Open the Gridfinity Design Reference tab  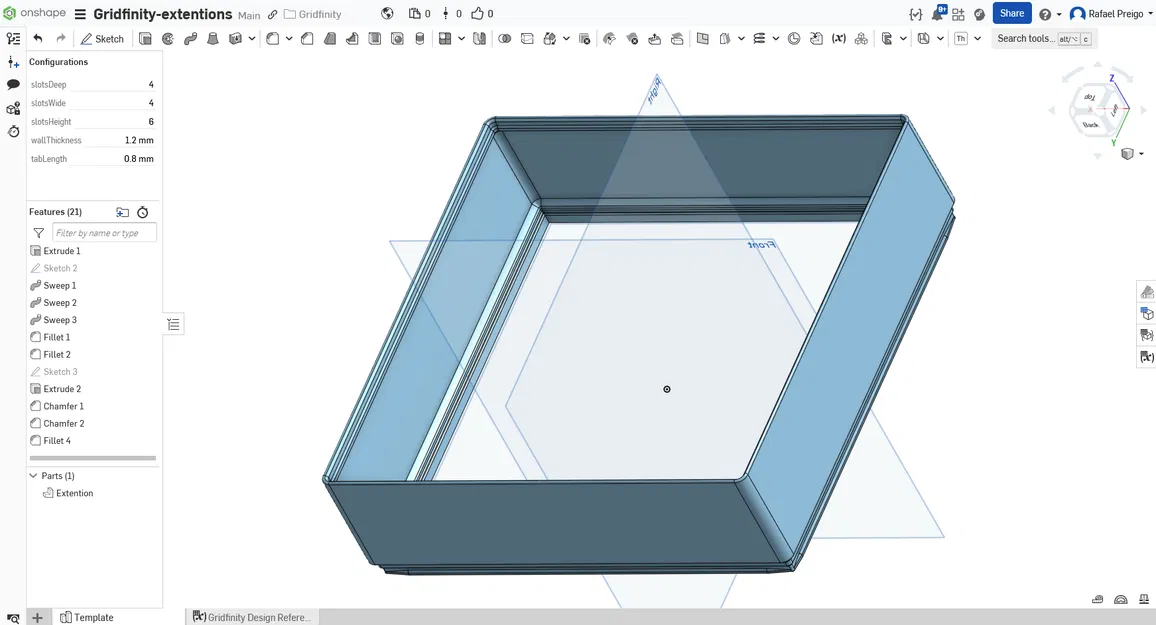coord(252,618)
